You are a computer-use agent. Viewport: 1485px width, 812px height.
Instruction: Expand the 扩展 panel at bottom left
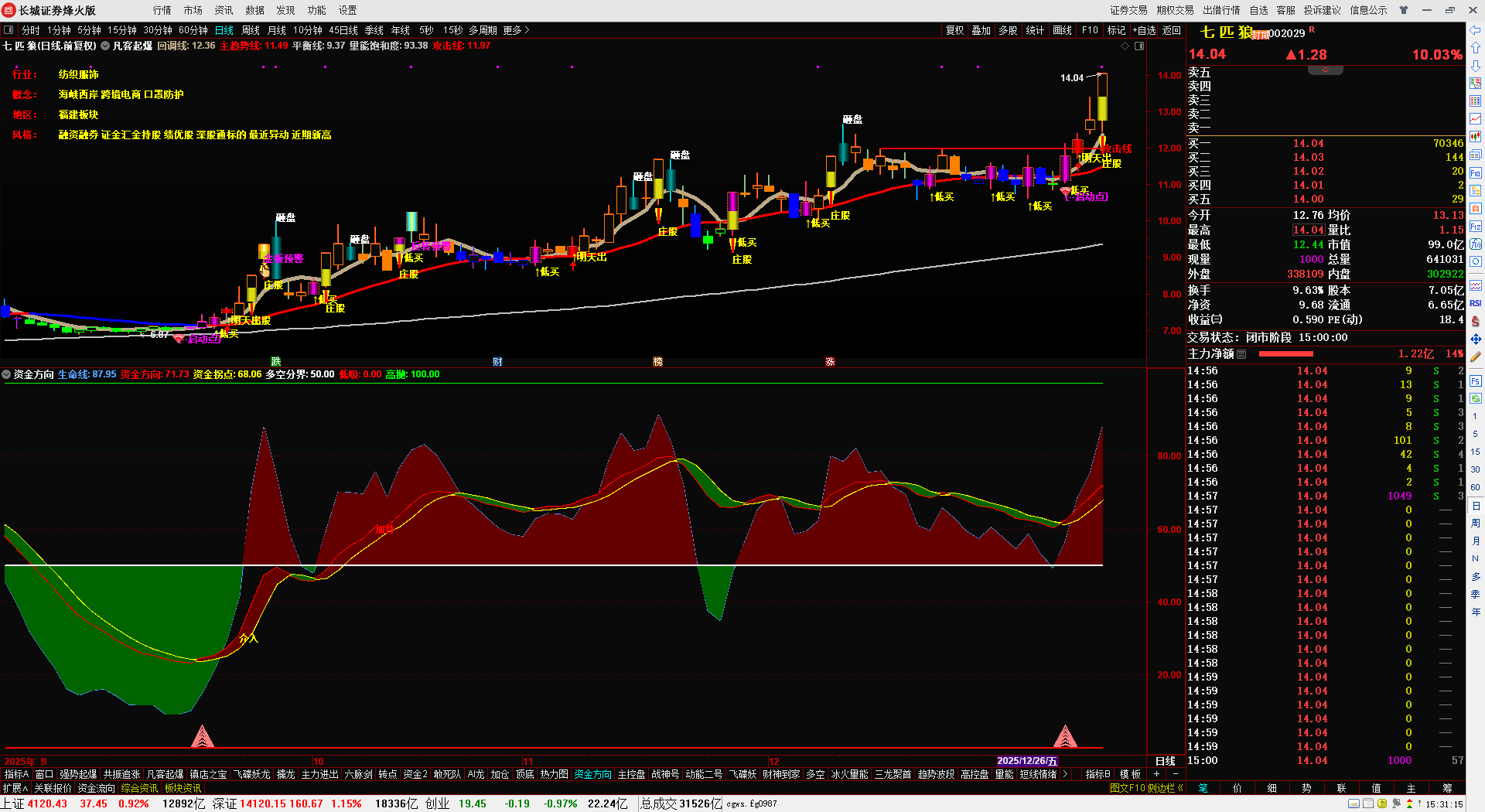click(x=15, y=788)
